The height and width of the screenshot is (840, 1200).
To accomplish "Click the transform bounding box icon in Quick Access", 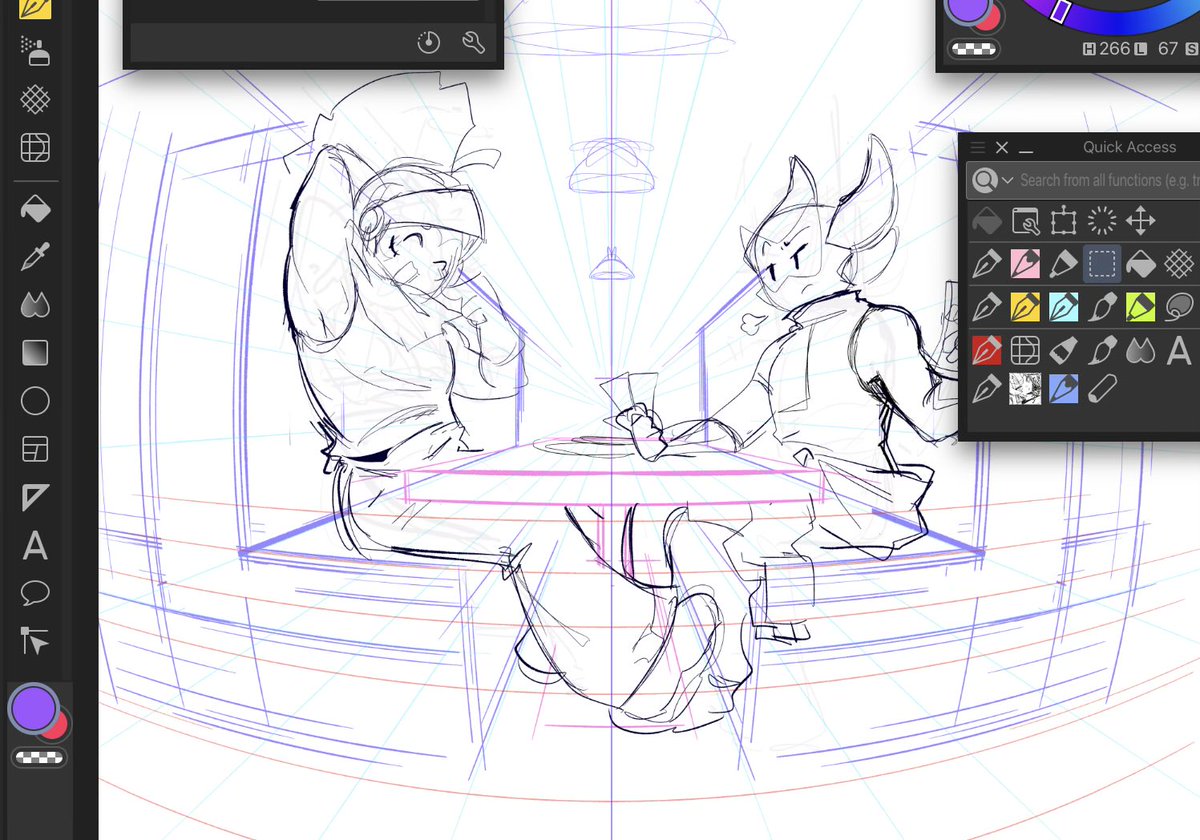I will tap(1064, 221).
